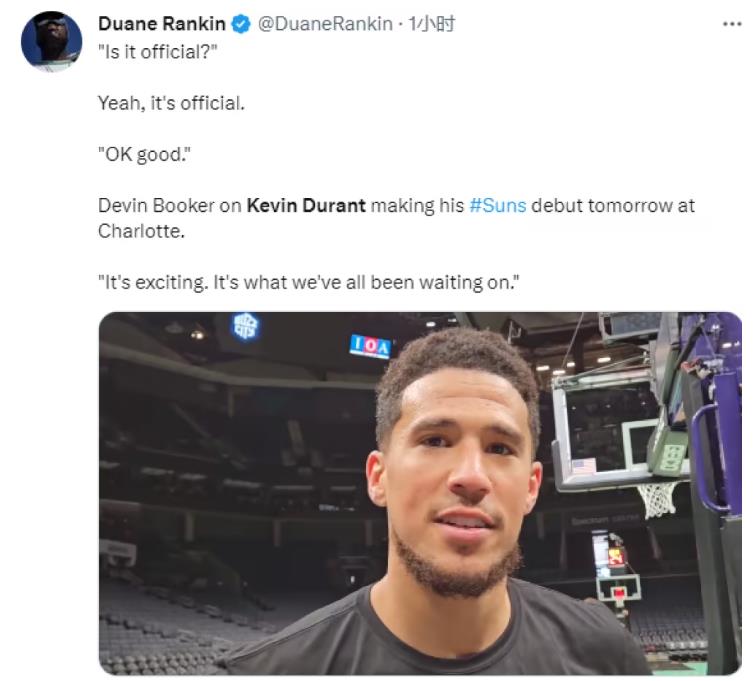The image size is (754, 681).
Task: Play the Devin Booker interview video
Action: tap(420, 493)
